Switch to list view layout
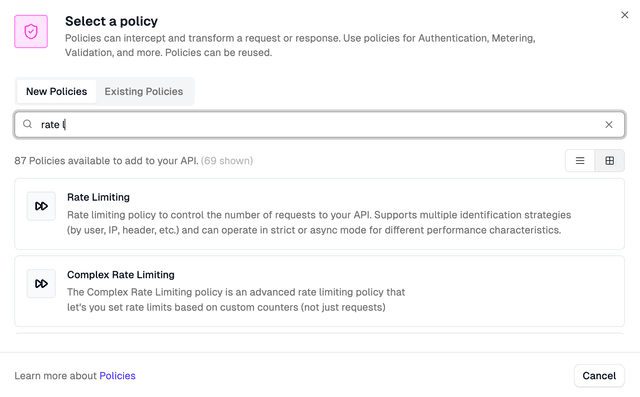The width and height of the screenshot is (640, 397). click(580, 161)
